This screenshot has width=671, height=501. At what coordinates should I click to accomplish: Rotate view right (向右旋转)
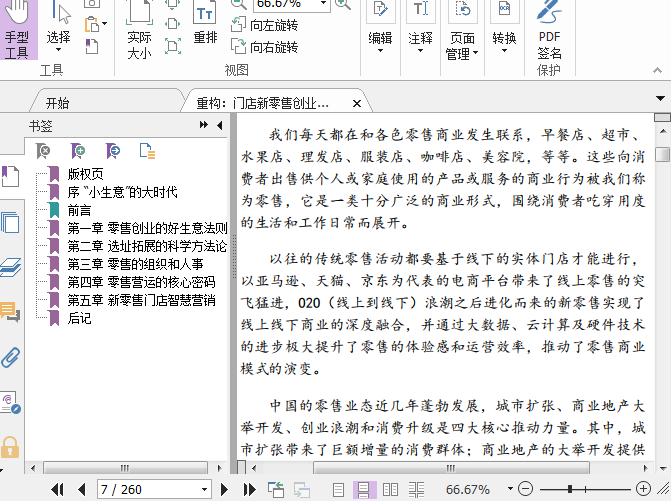coord(264,47)
